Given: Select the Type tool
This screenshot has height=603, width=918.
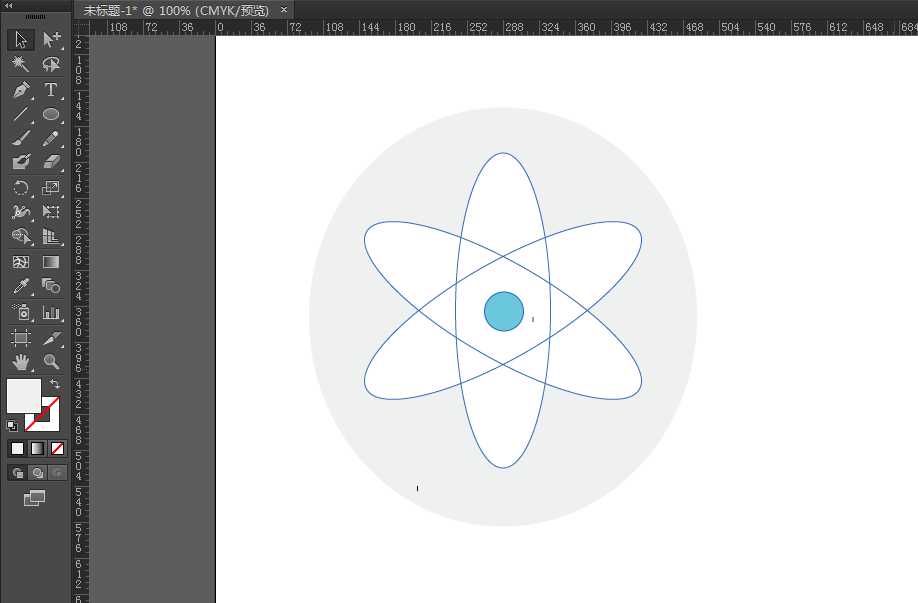Looking at the screenshot, I should pos(52,89).
